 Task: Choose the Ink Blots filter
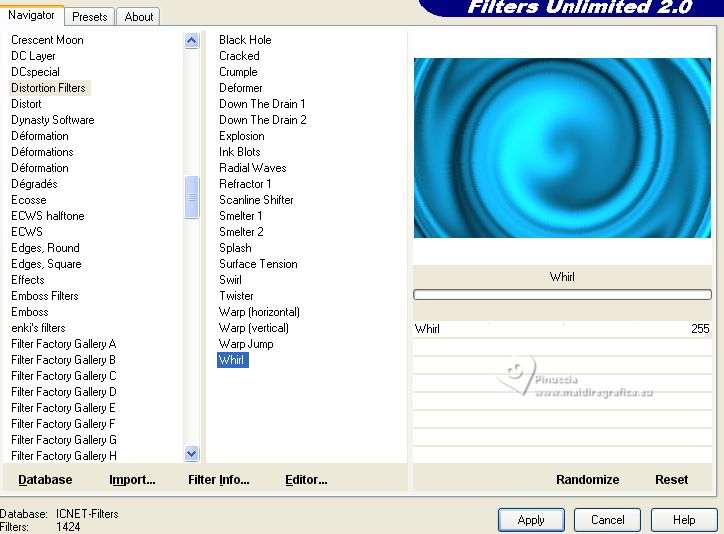[x=240, y=152]
